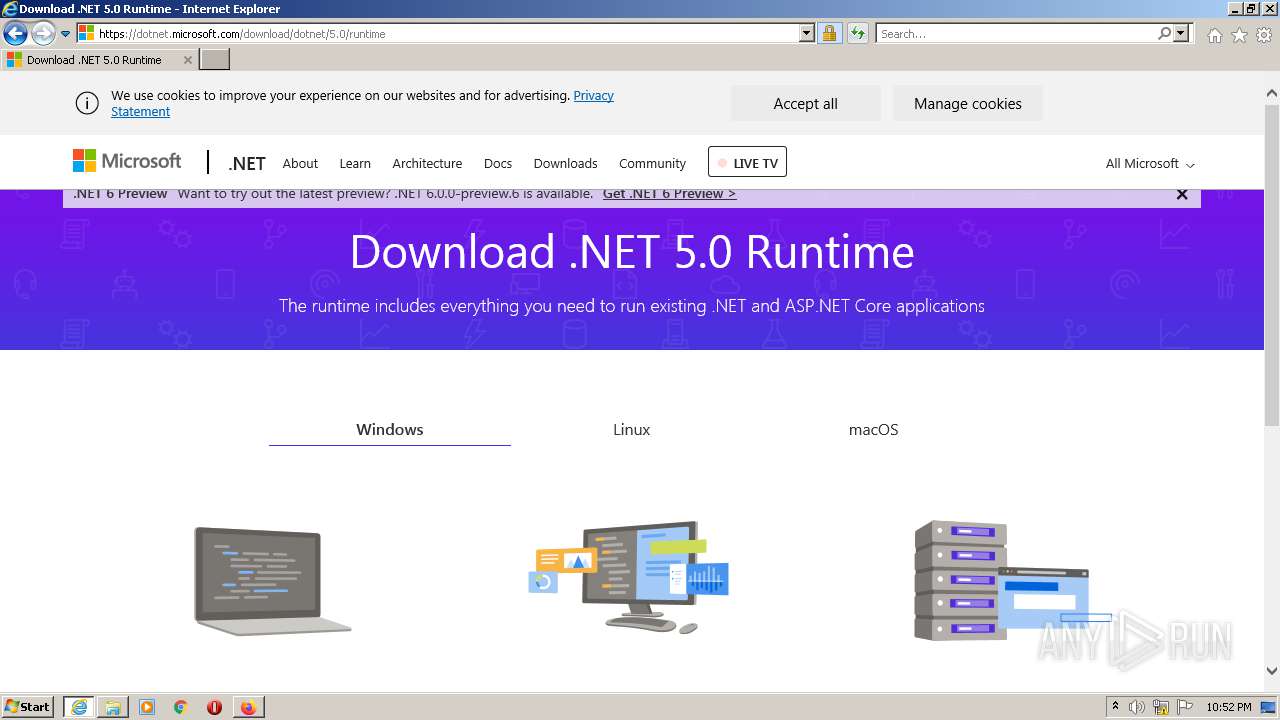Image resolution: width=1280 pixels, height=720 pixels.
Task: Click the address bar URL field
Action: [437, 33]
